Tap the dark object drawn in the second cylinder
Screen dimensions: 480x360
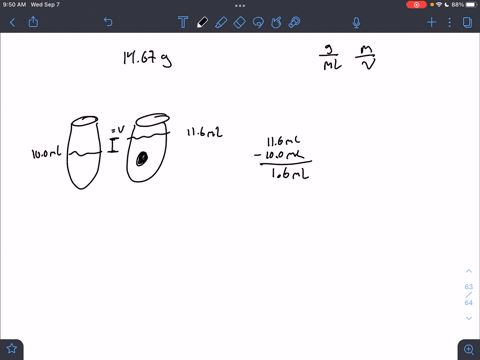click(x=142, y=159)
